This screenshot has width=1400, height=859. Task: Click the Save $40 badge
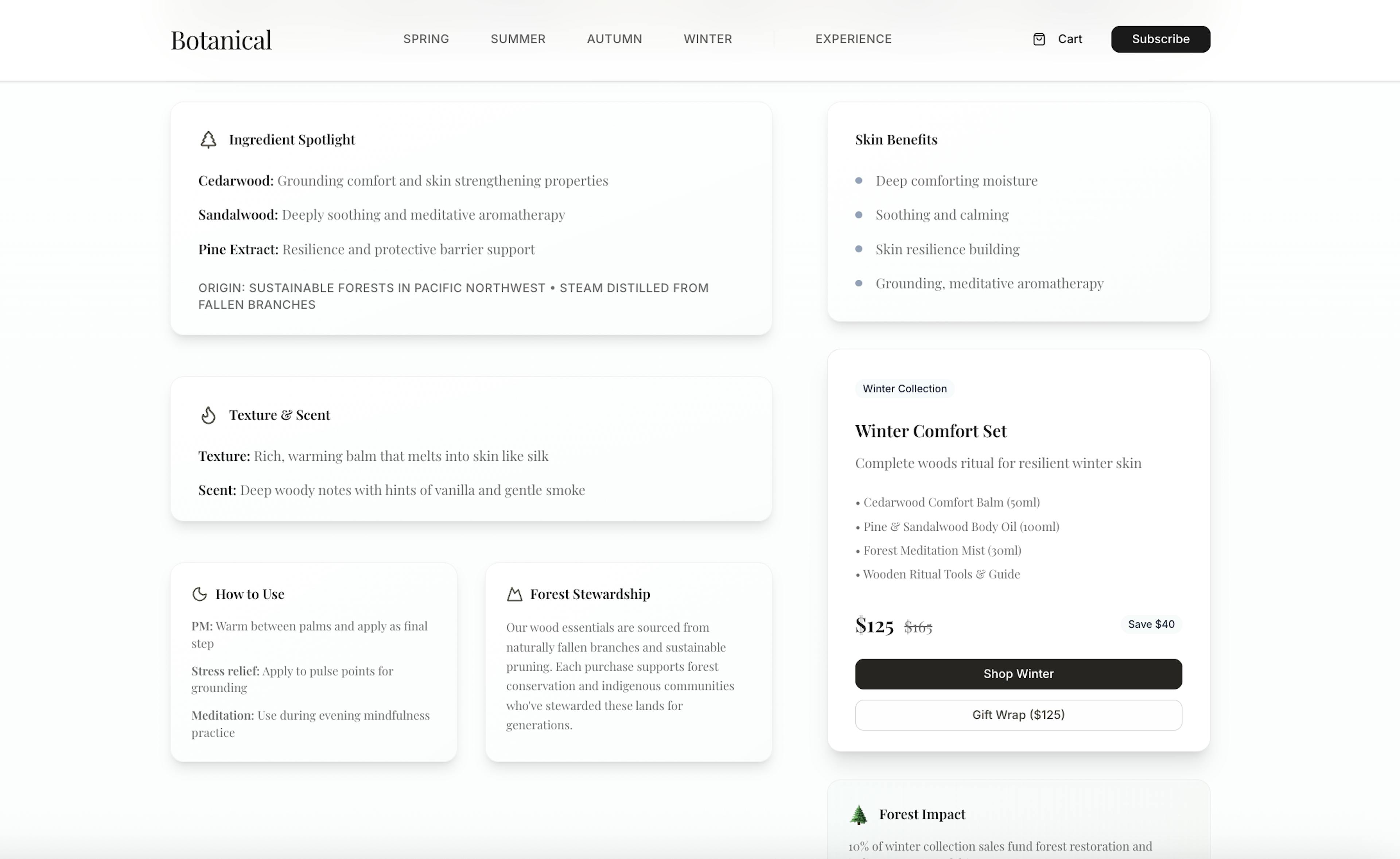pos(1151,624)
